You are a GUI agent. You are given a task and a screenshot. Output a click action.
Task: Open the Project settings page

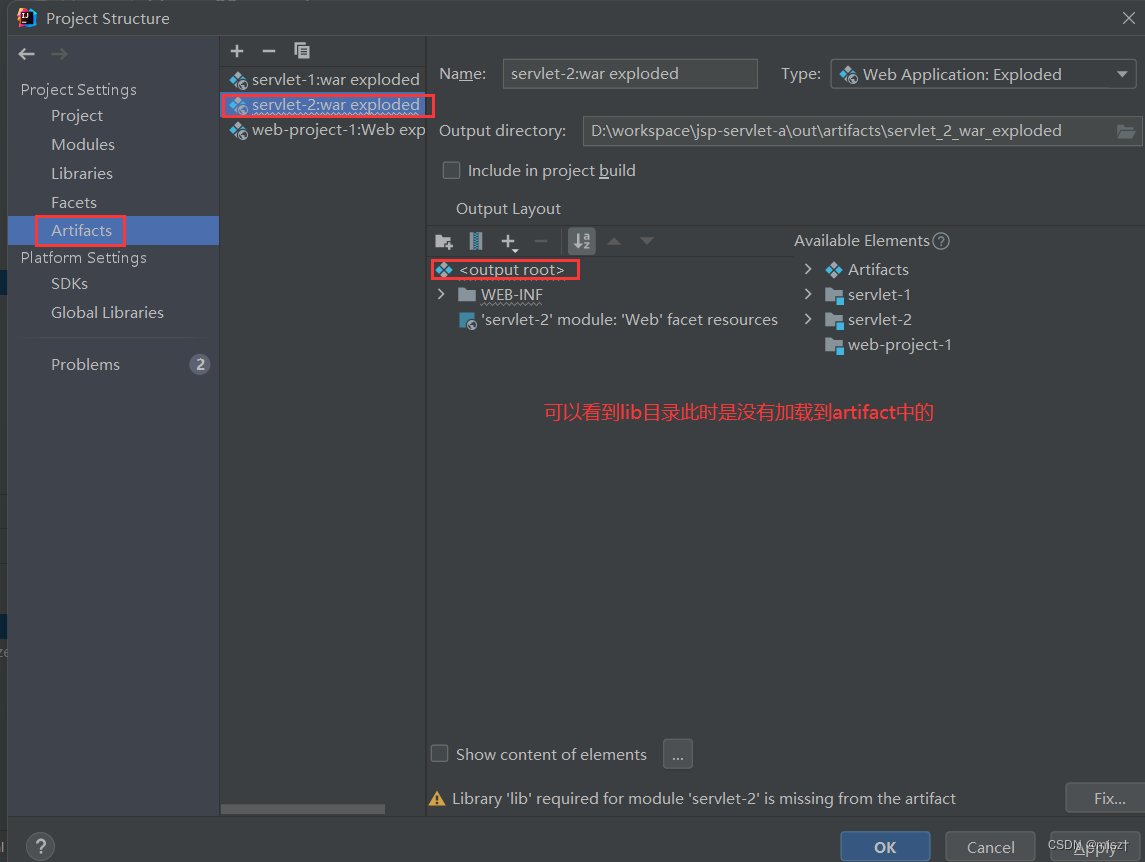coord(77,116)
